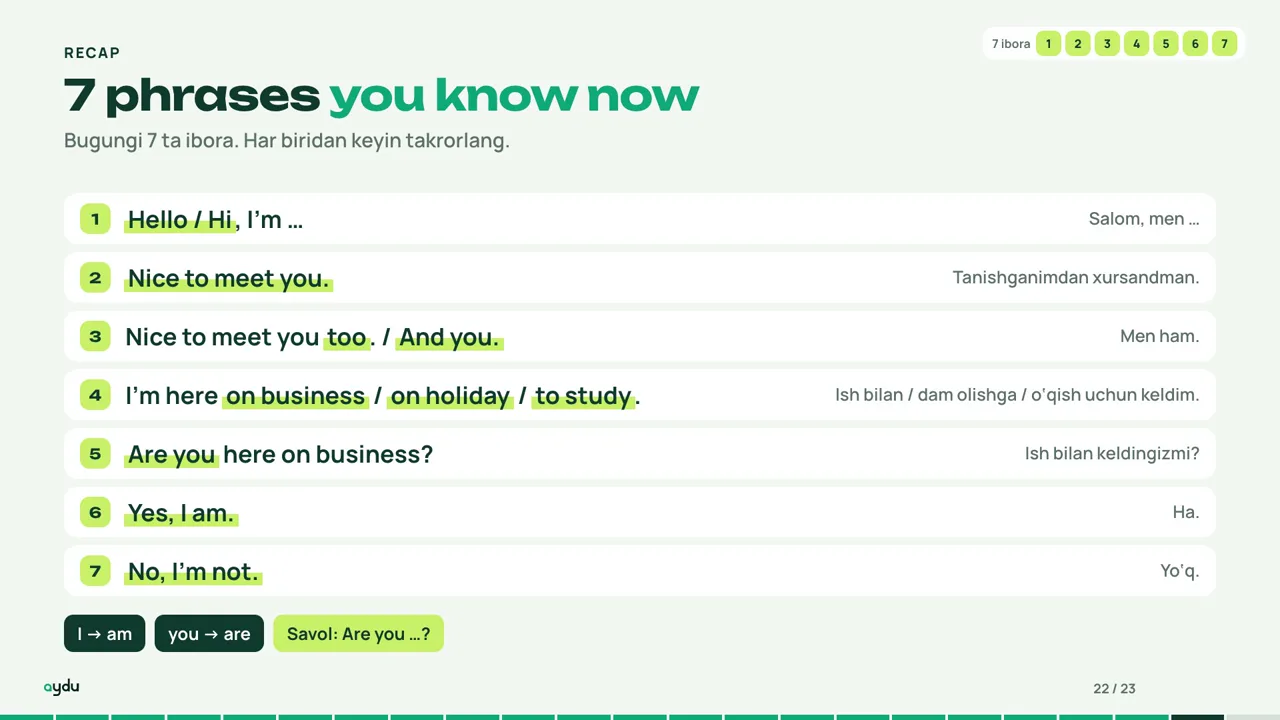1280x720 pixels.
Task: Click number badge beside 'Hello / Hi, I'm …'
Action: pos(95,219)
